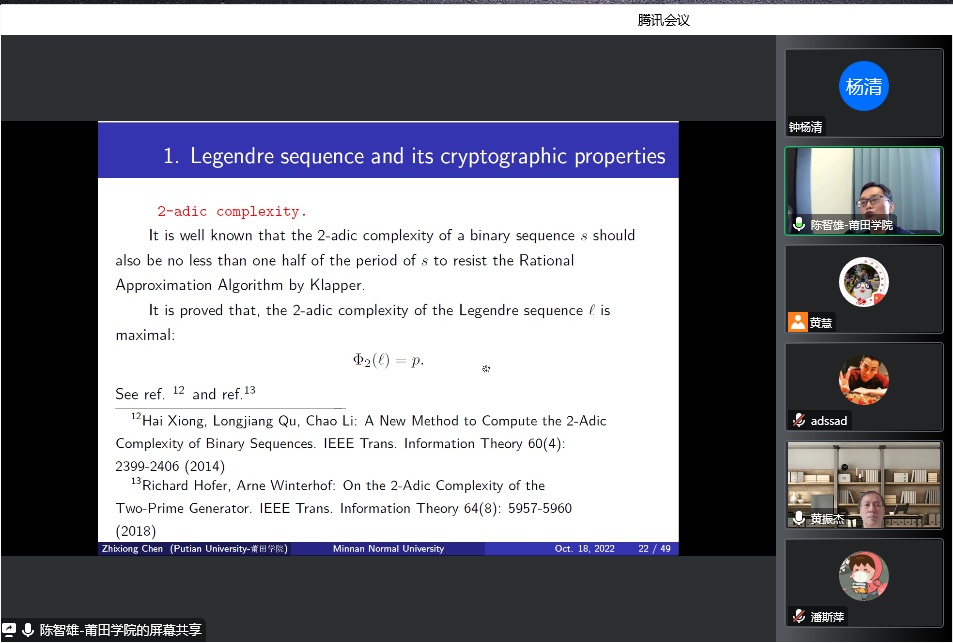Click the 钟杨清 name label
The image size is (953, 643).
coord(806,127)
